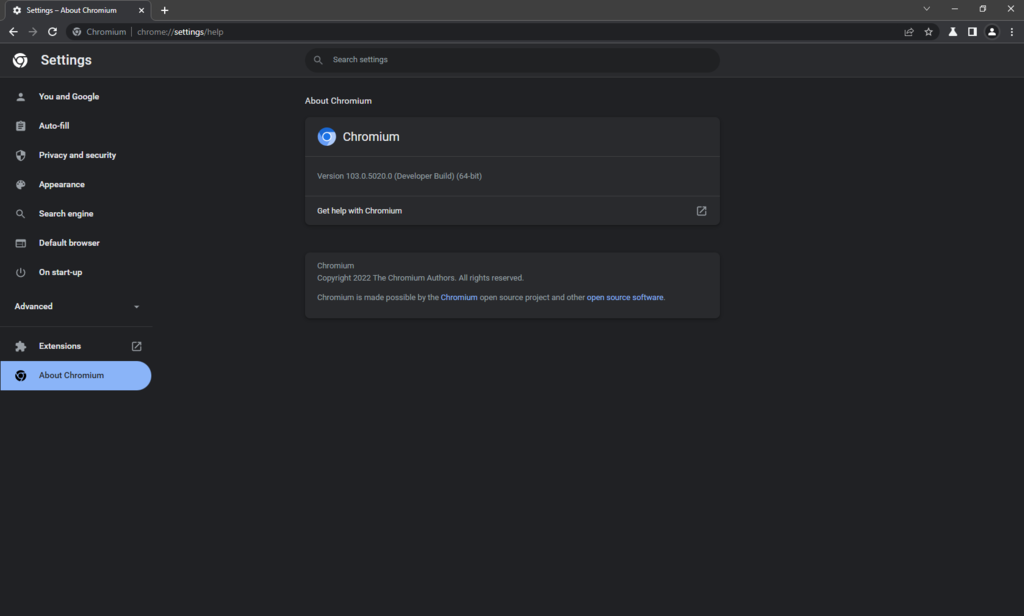Open the three-dot Chromium menu
Image resolution: width=1024 pixels, height=616 pixels.
(x=1012, y=31)
